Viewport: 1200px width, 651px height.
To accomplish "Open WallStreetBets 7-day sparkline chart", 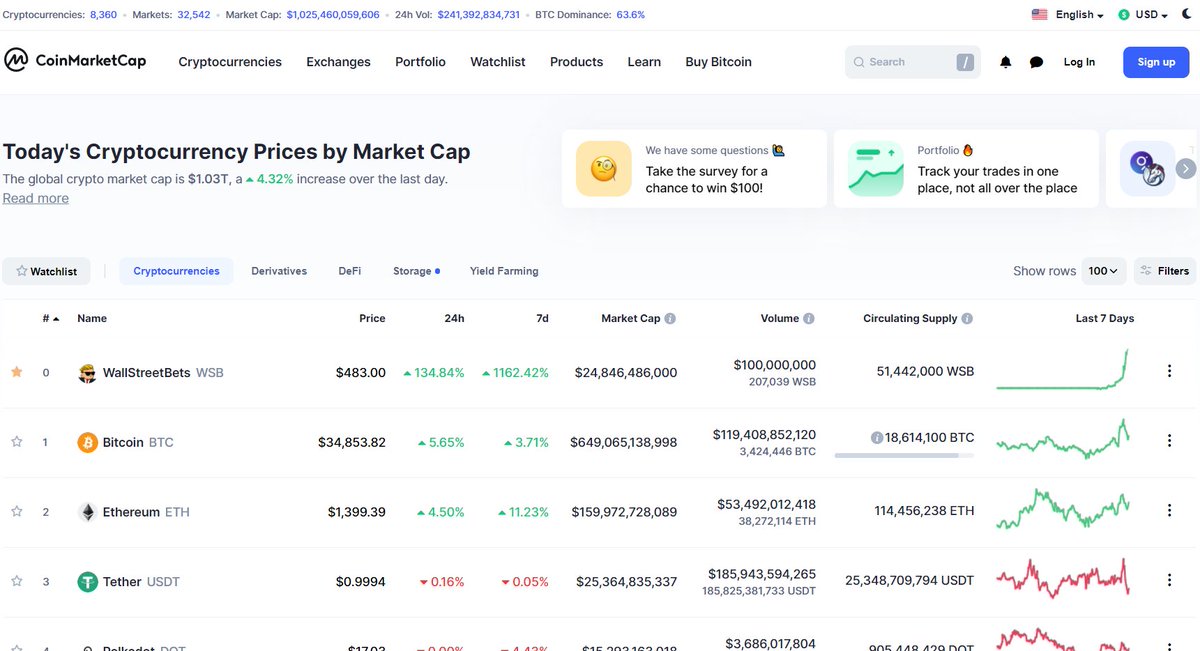I will tap(1062, 370).
